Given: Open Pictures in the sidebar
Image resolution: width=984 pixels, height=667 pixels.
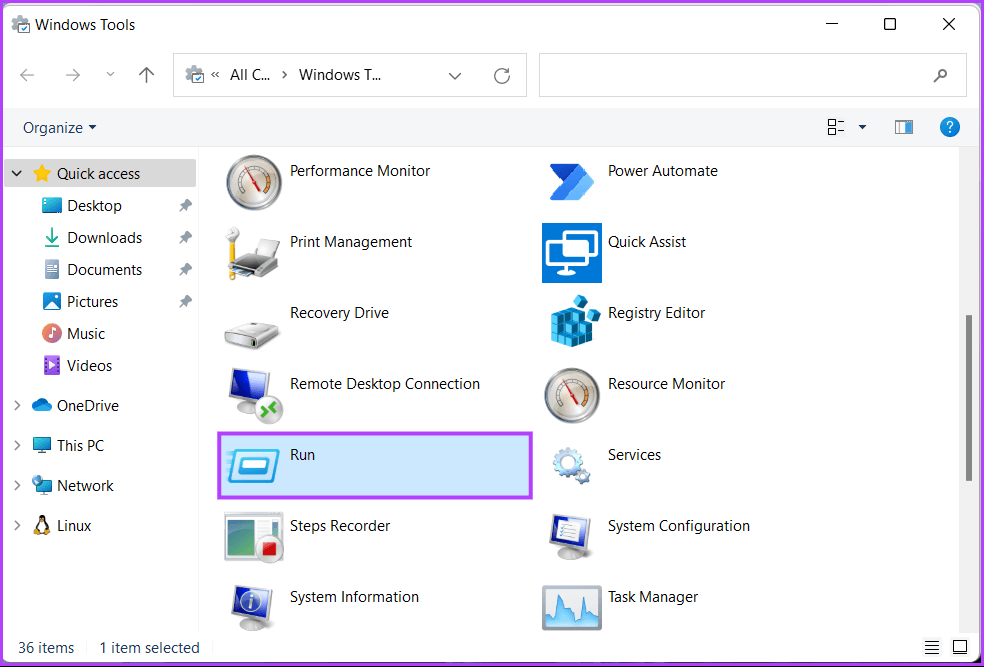Looking at the screenshot, I should point(92,302).
